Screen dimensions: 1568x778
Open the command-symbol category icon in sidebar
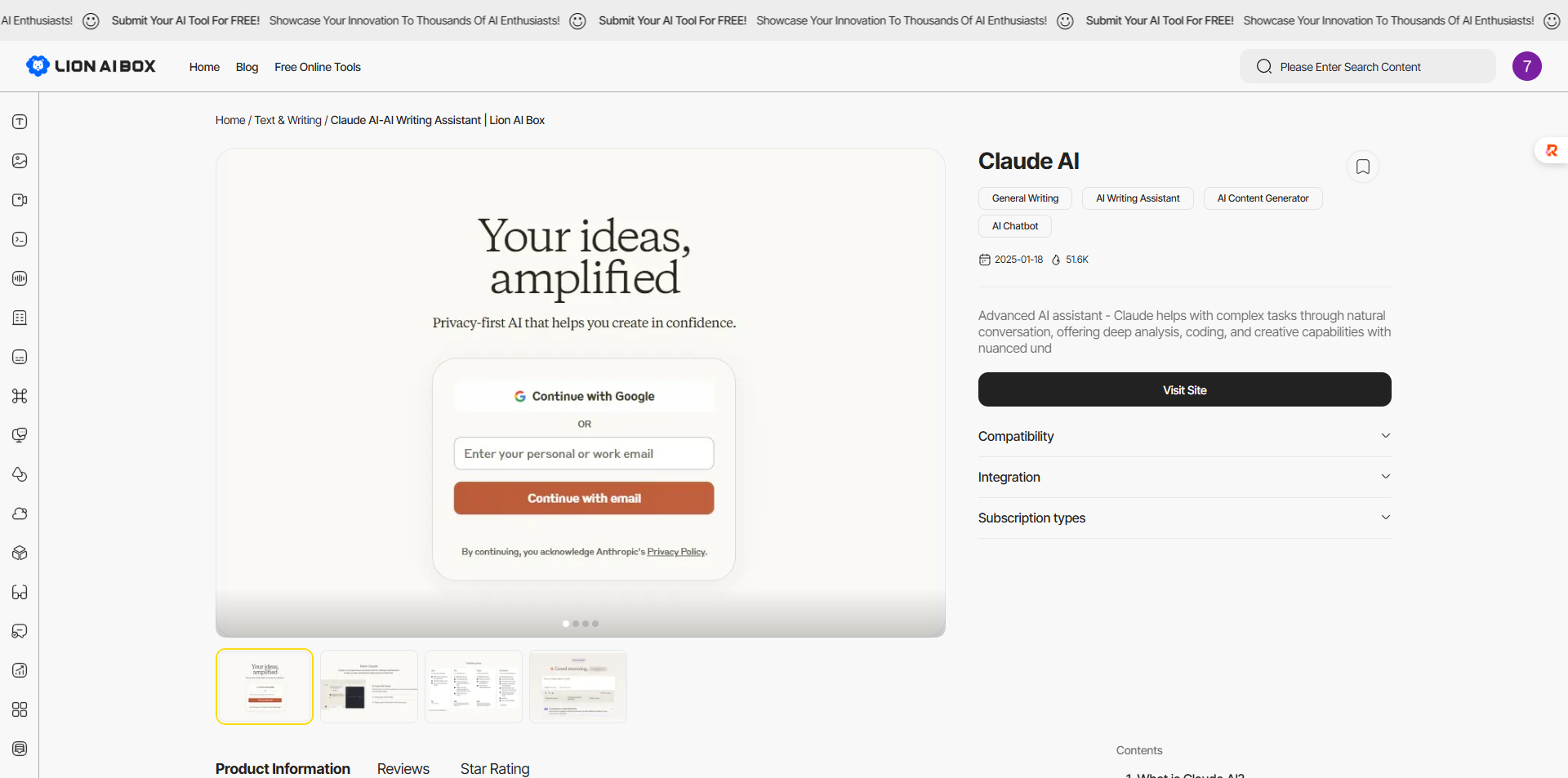[x=20, y=396]
